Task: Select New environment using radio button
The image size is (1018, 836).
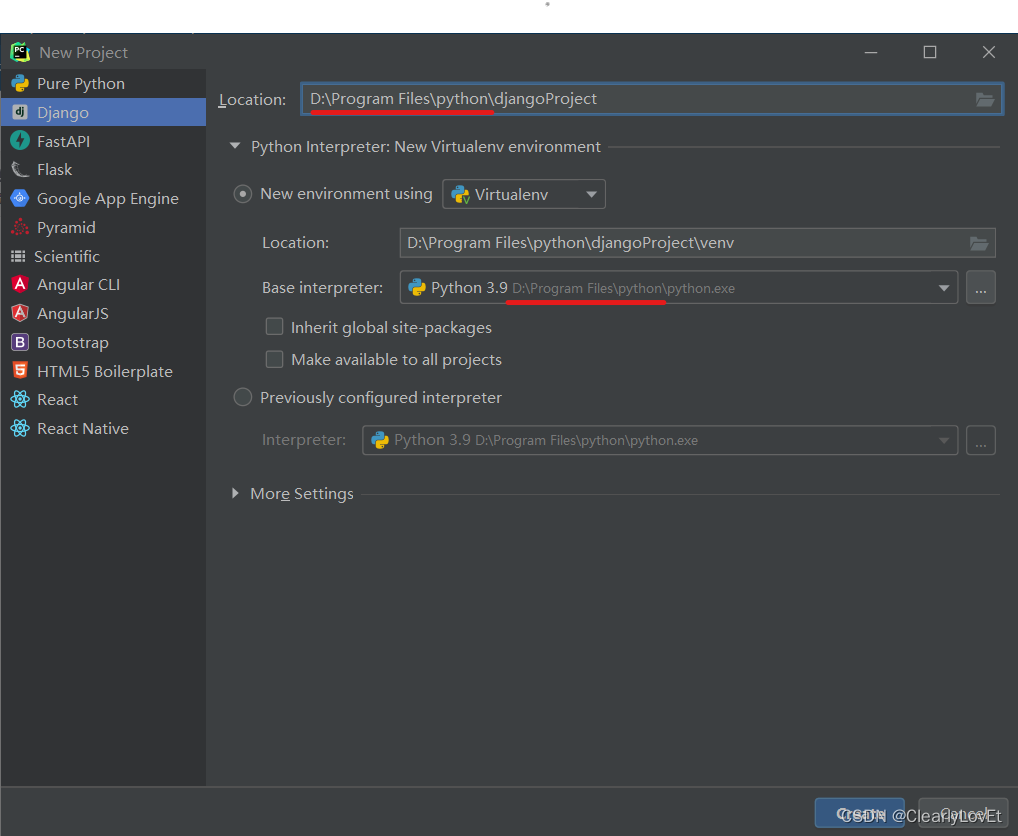Action: pyautogui.click(x=243, y=194)
